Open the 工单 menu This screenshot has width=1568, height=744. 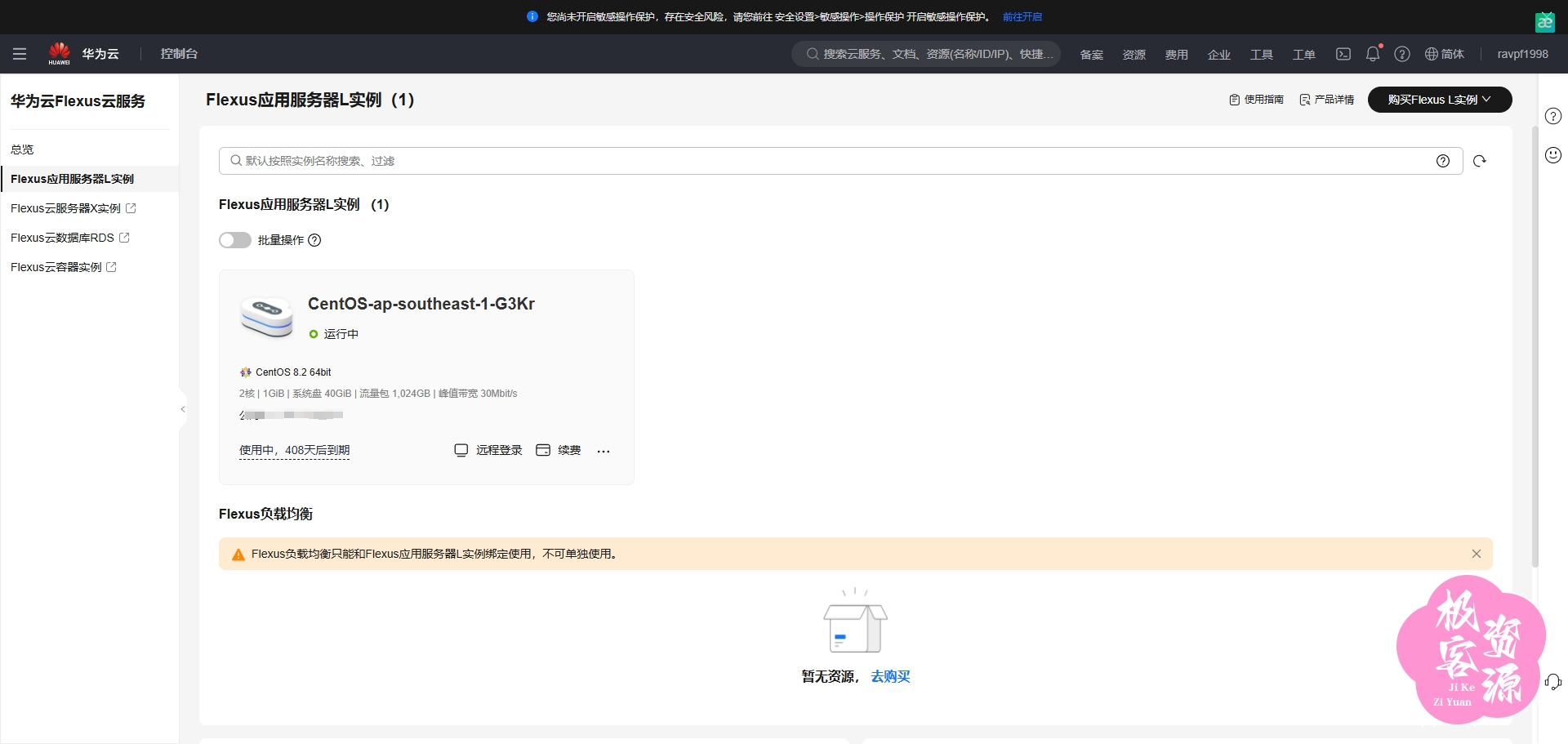pos(1303,55)
